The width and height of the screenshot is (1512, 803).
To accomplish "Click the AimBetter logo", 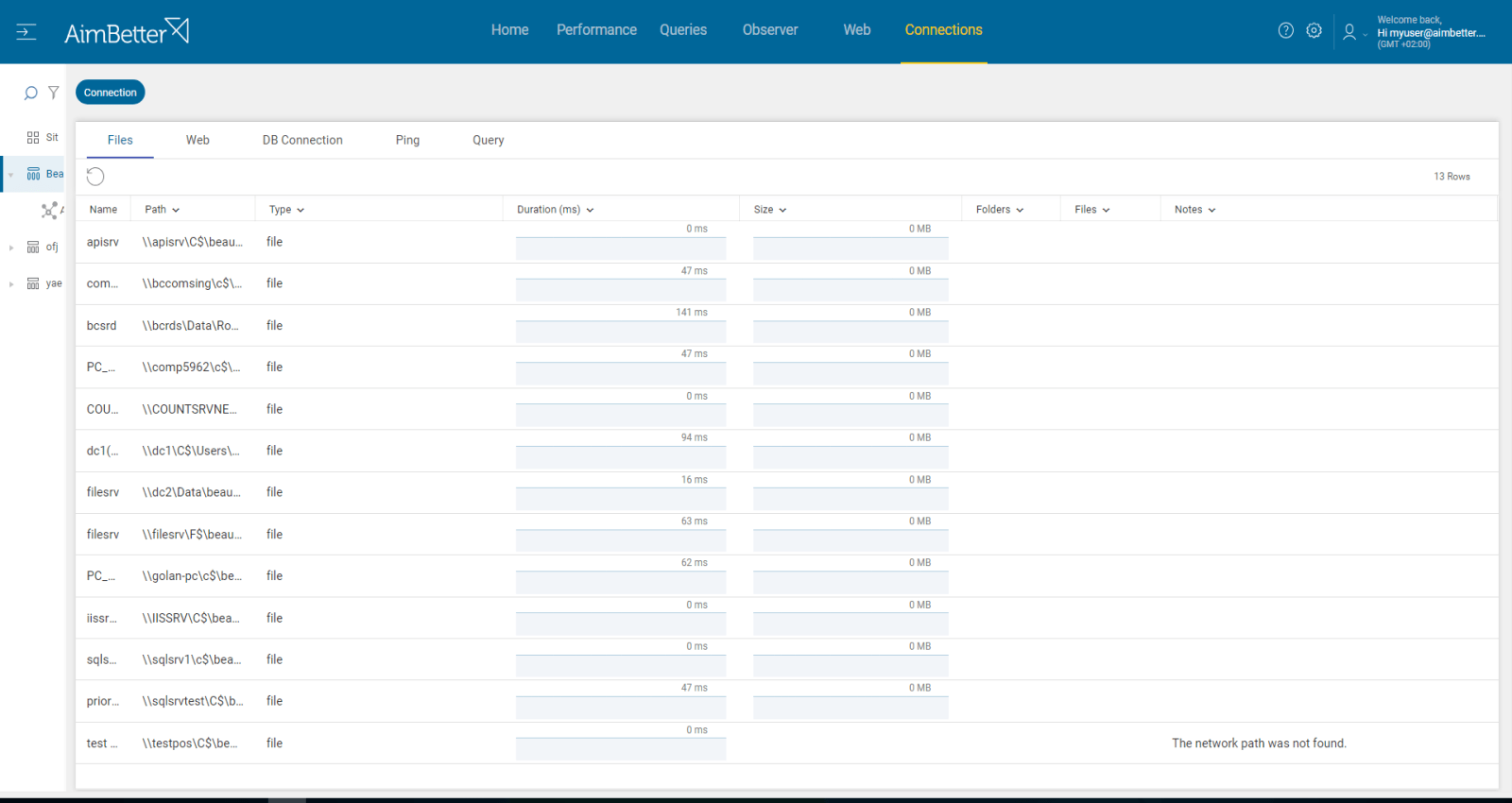I will (127, 32).
